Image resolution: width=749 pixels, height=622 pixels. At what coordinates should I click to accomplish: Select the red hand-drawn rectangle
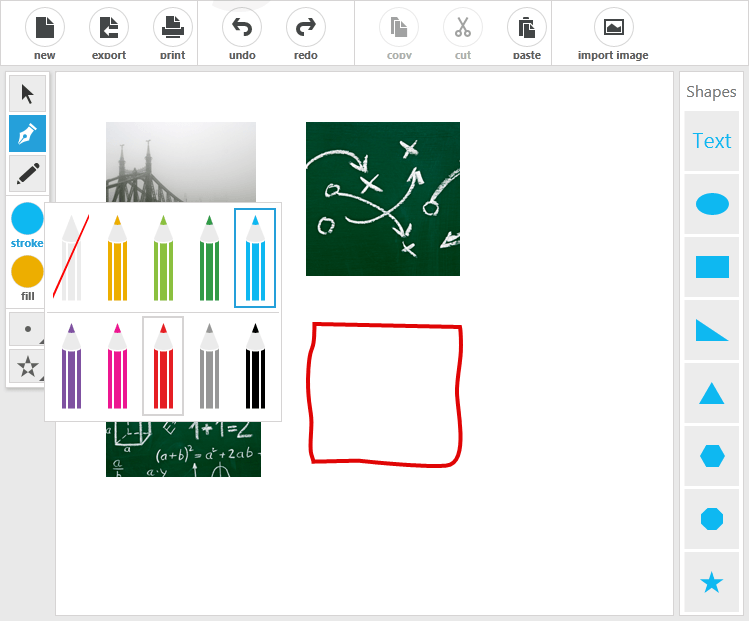click(x=385, y=395)
